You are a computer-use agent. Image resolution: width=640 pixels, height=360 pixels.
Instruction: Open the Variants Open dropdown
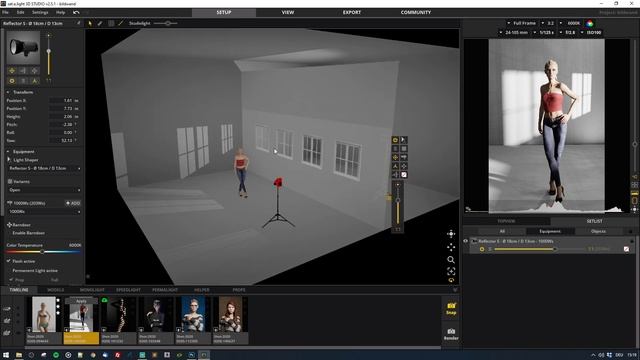click(44, 190)
